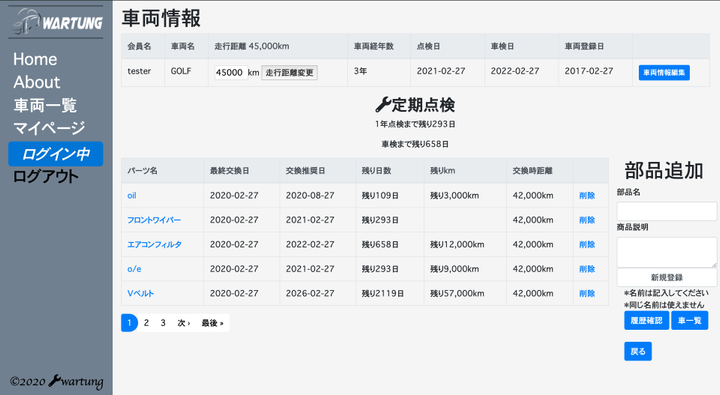Open マイページ from sidebar
This screenshot has height=395, width=720.
tap(49, 128)
